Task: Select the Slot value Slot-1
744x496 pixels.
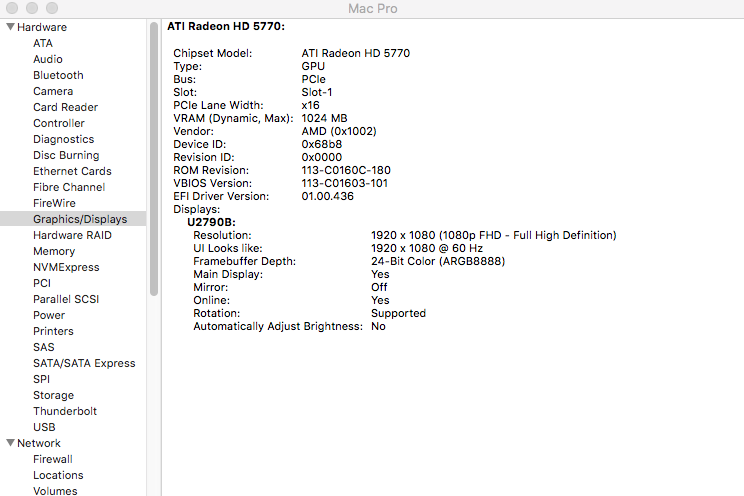Action: click(x=316, y=92)
